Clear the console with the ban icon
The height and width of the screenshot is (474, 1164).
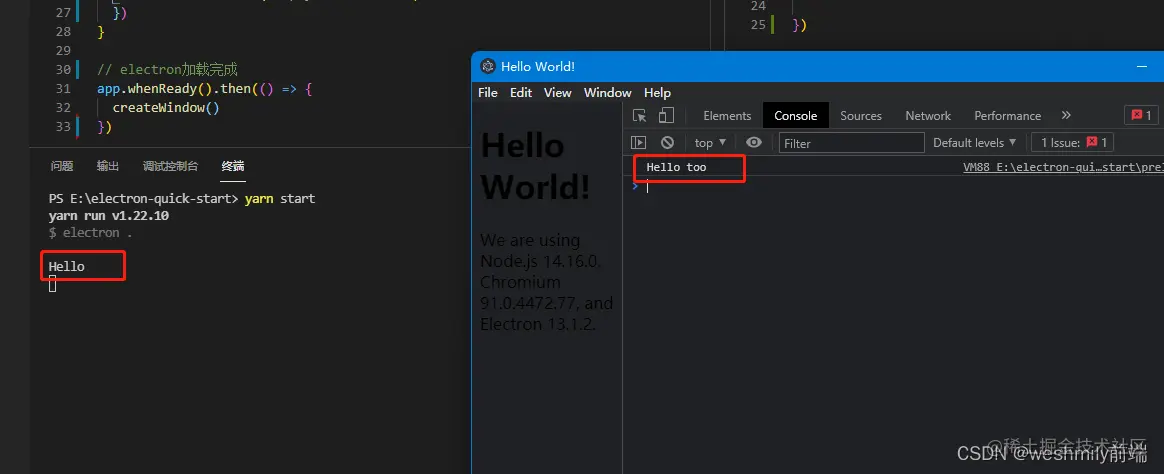pyautogui.click(x=667, y=142)
